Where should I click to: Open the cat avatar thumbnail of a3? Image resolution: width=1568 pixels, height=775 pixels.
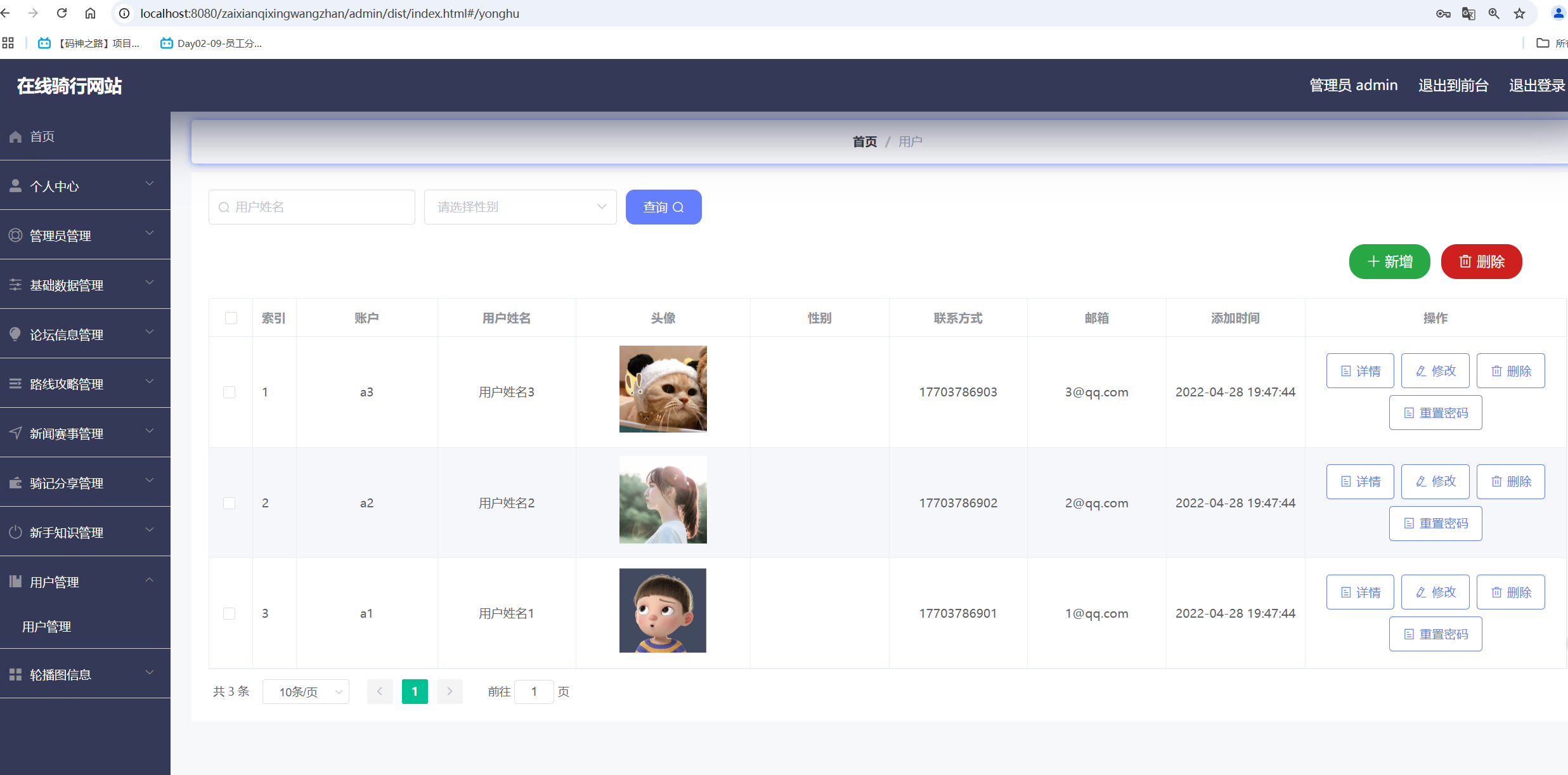(663, 389)
